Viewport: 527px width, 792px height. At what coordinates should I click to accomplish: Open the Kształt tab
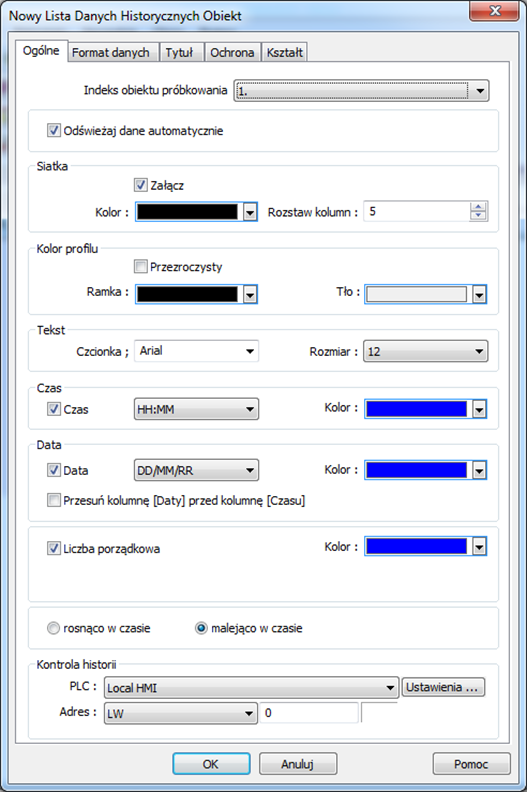[284, 53]
